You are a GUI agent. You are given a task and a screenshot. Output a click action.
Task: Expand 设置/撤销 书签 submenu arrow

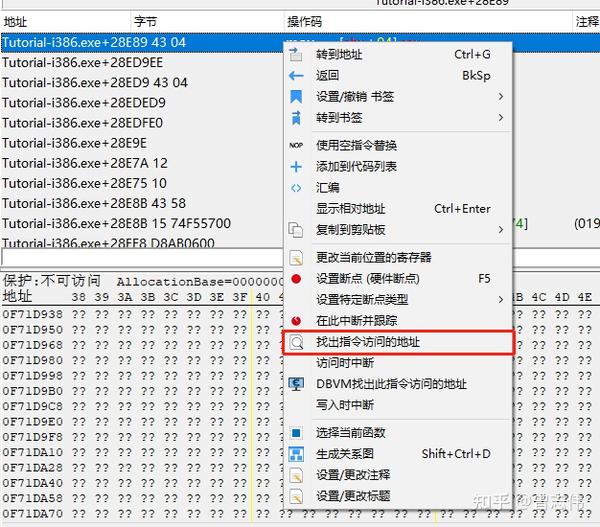(501, 97)
